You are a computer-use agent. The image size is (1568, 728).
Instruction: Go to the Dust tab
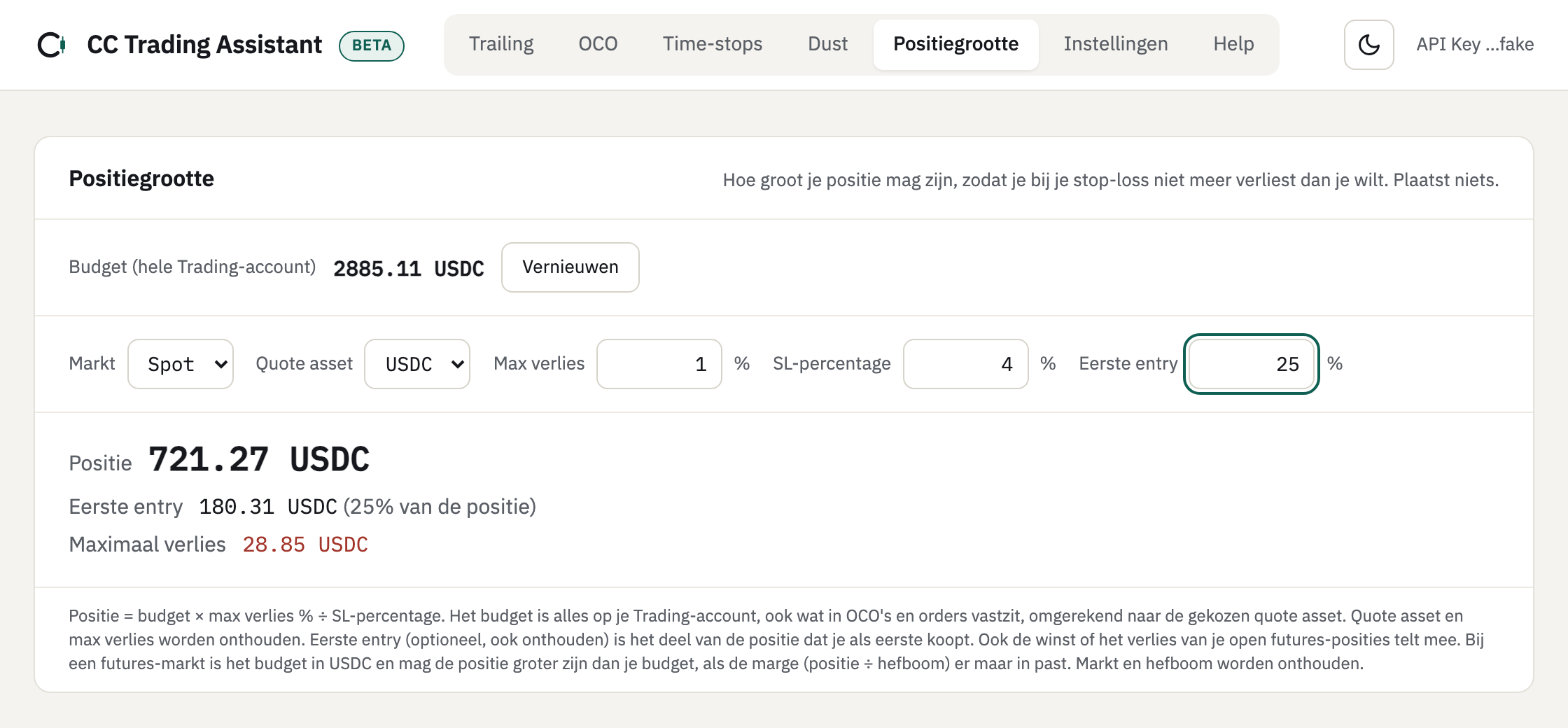point(827,44)
